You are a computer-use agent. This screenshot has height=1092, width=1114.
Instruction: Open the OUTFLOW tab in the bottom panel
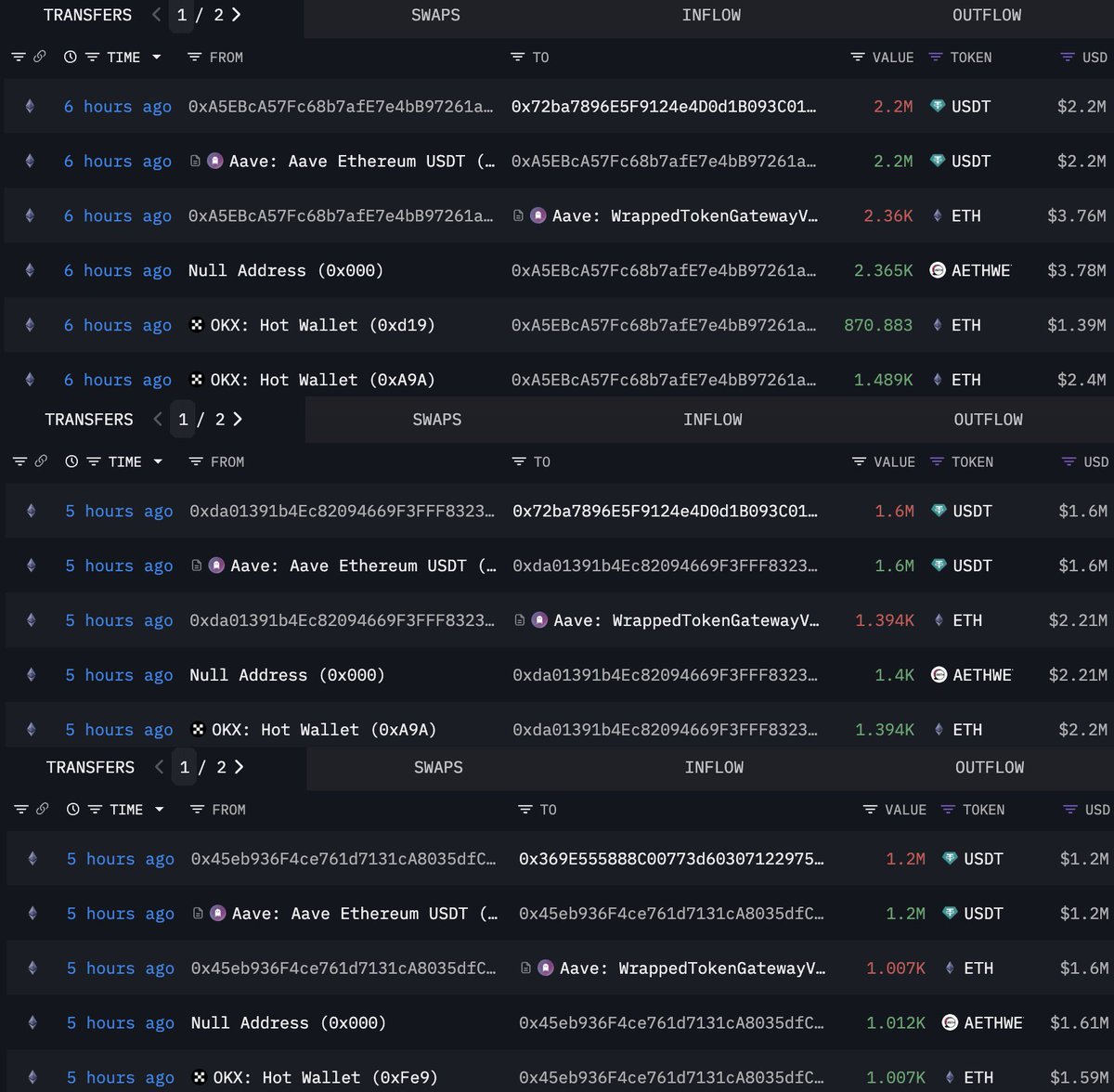pos(990,767)
